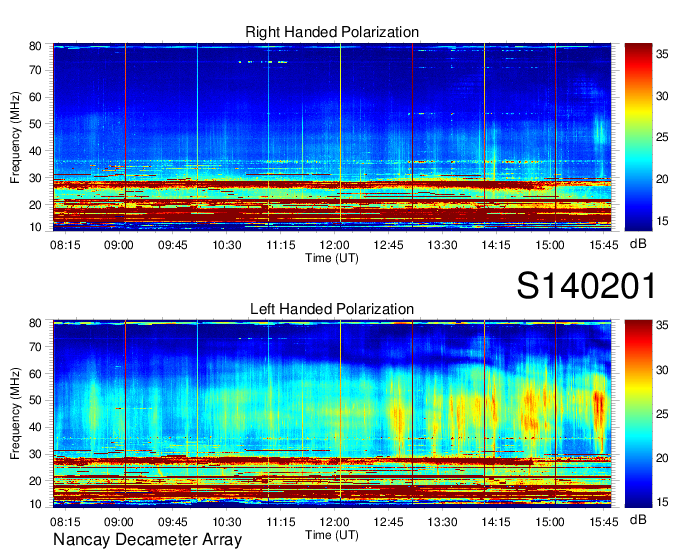This screenshot has width=680, height=552.
Task: Click the "S140201" observation label
Action: coord(586,286)
